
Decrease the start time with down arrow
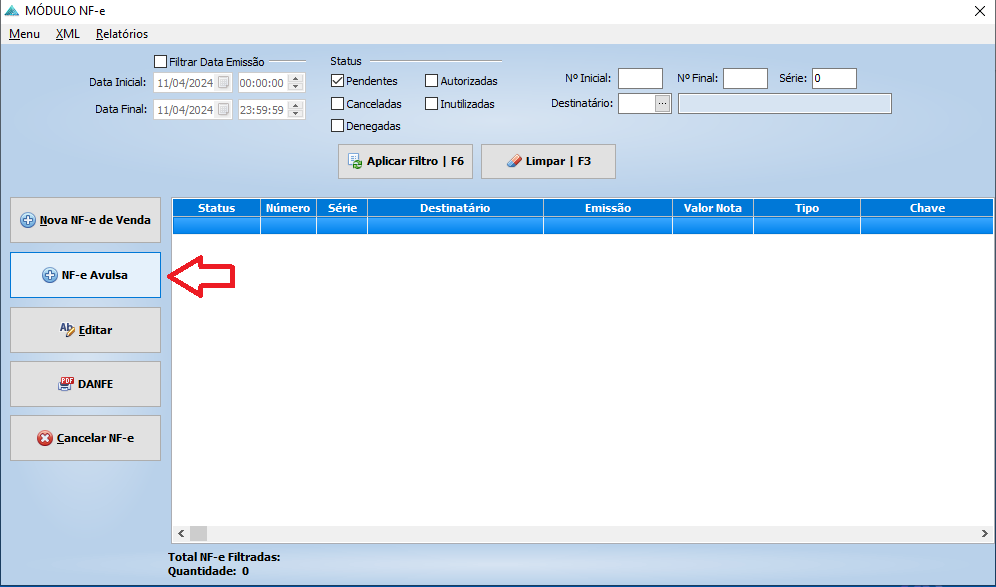click(295, 86)
